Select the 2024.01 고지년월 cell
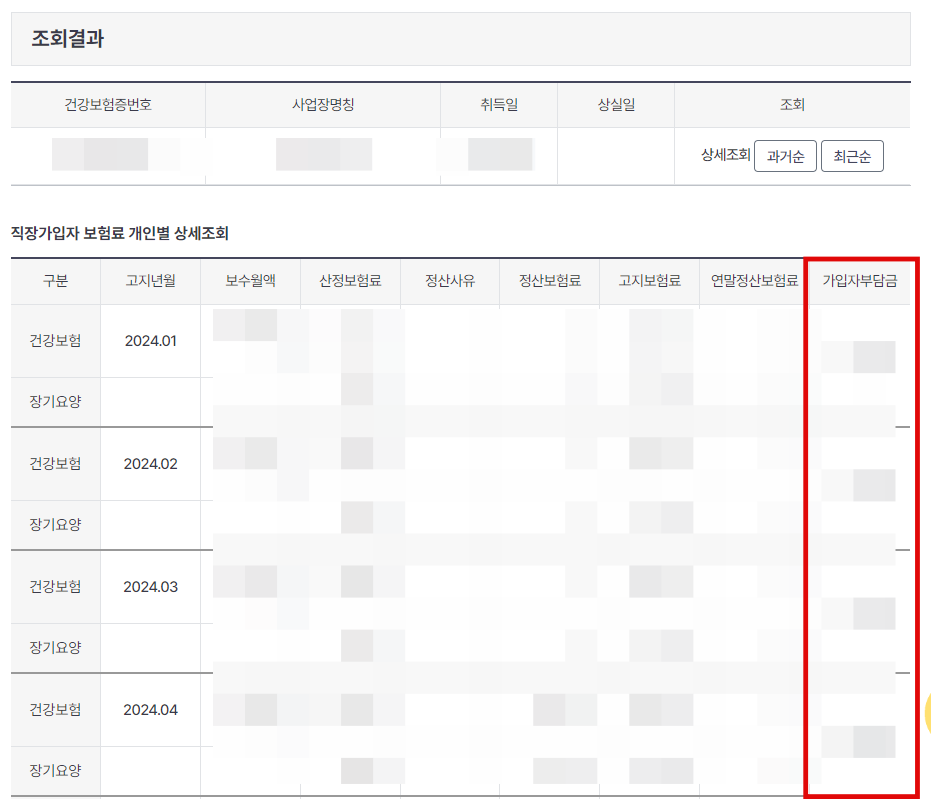Viewport: 931px width, 799px height. coord(154,340)
